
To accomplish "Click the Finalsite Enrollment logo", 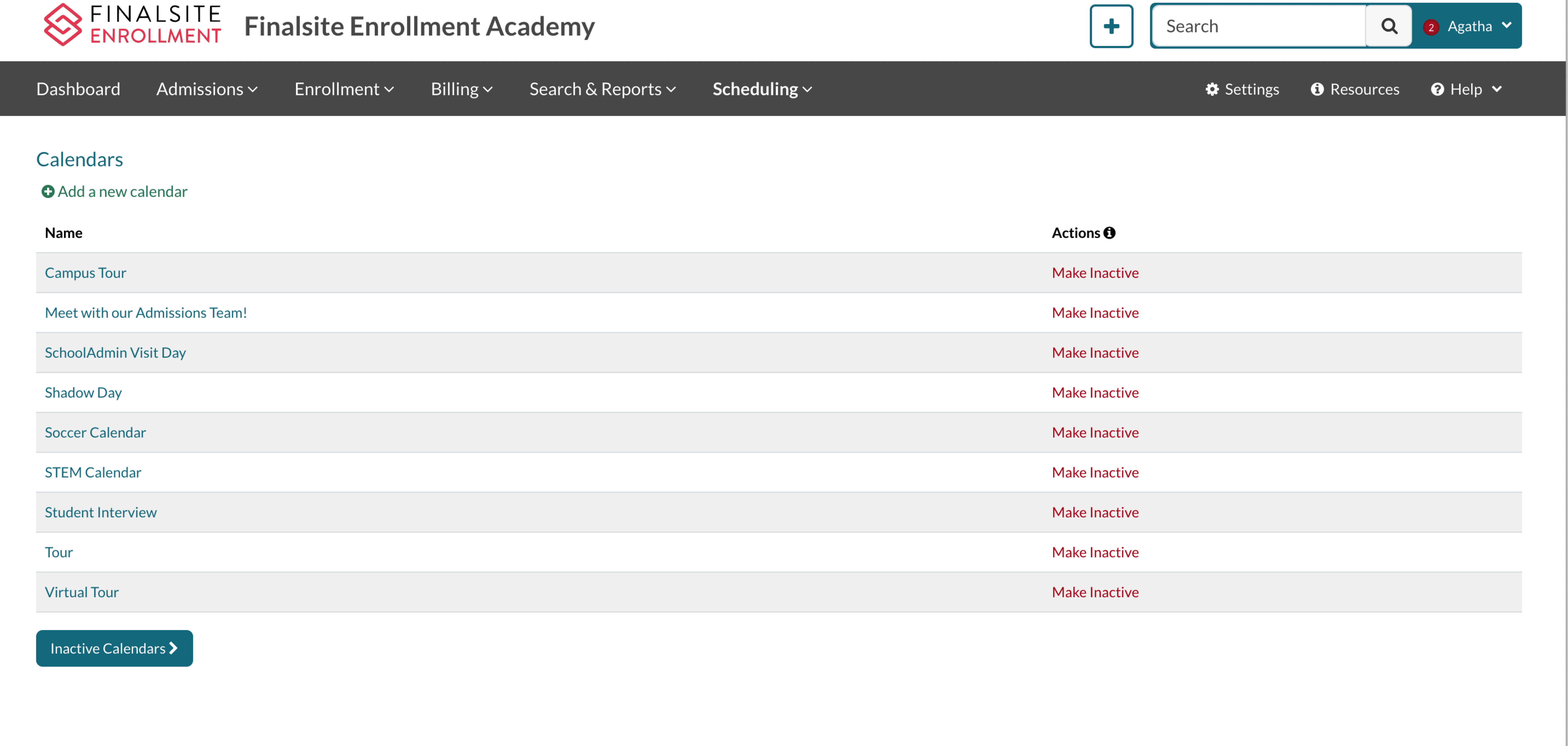I will pyautogui.click(x=132, y=25).
